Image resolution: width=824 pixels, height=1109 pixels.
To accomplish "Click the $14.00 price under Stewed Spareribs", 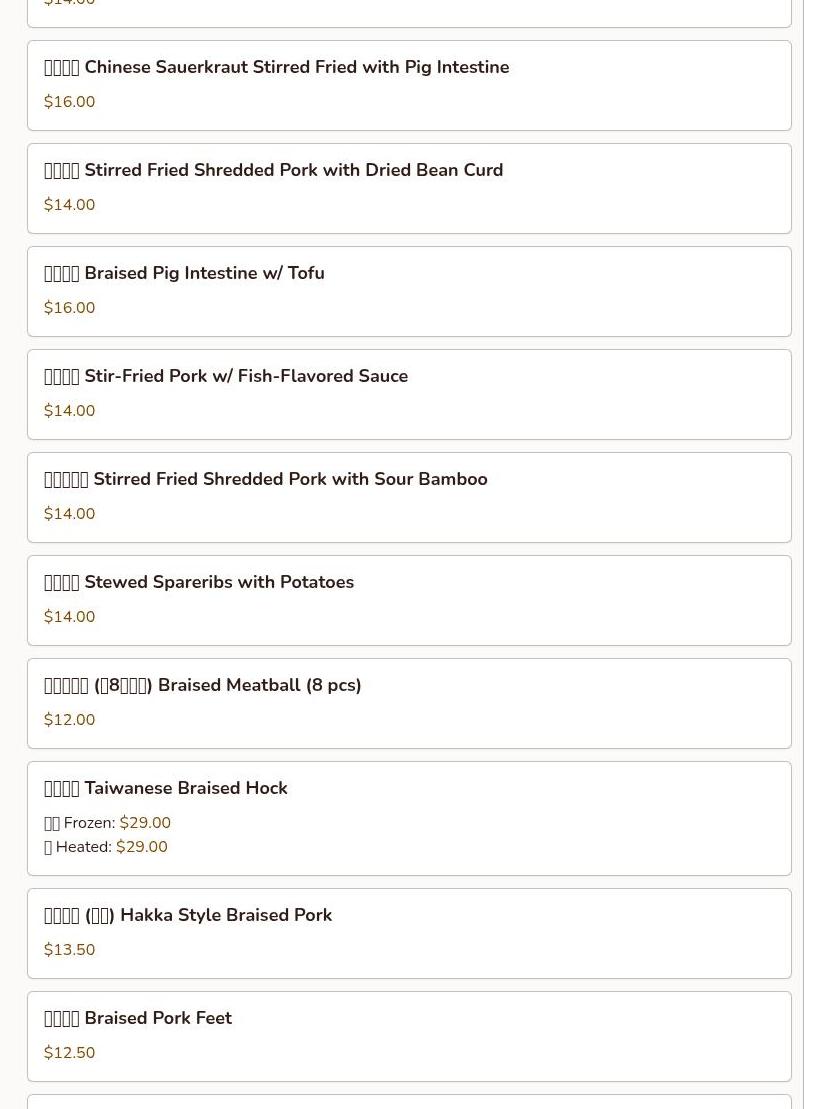I will [x=69, y=617].
